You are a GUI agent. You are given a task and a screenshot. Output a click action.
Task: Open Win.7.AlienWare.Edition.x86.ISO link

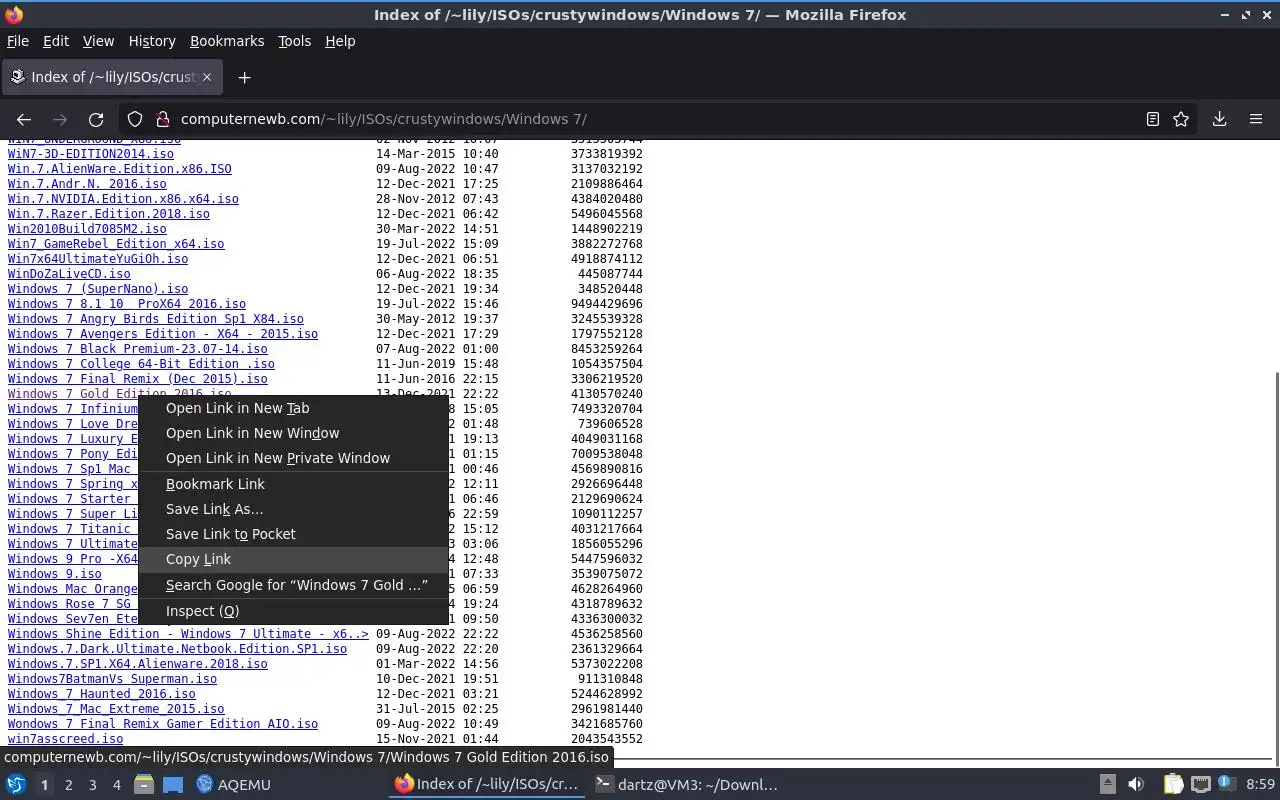click(x=120, y=169)
